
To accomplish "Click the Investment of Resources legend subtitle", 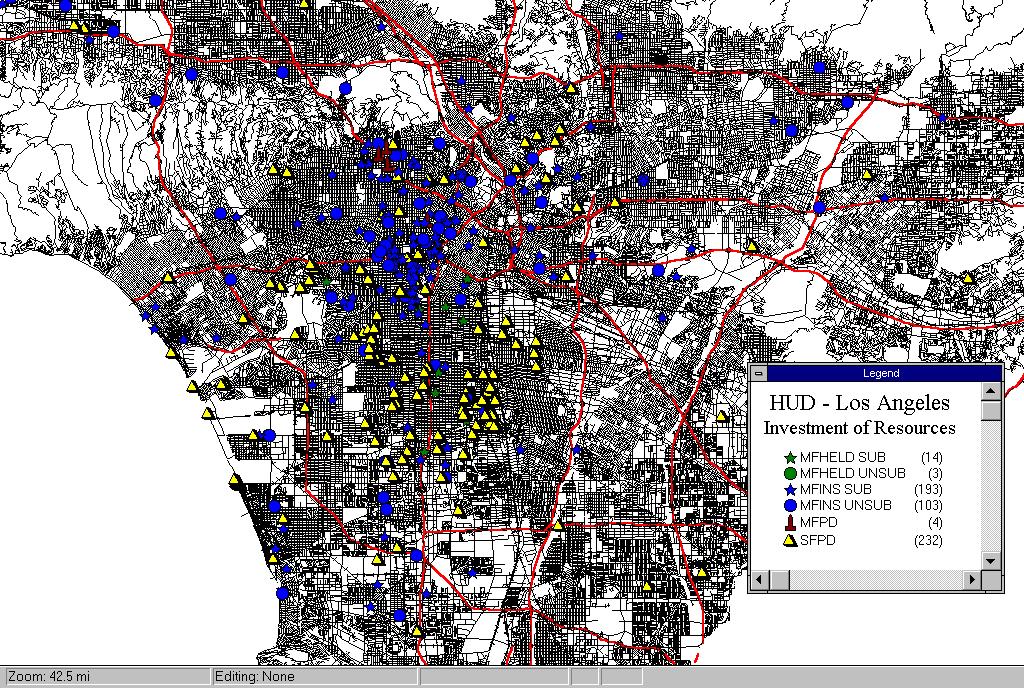I will 859,428.
